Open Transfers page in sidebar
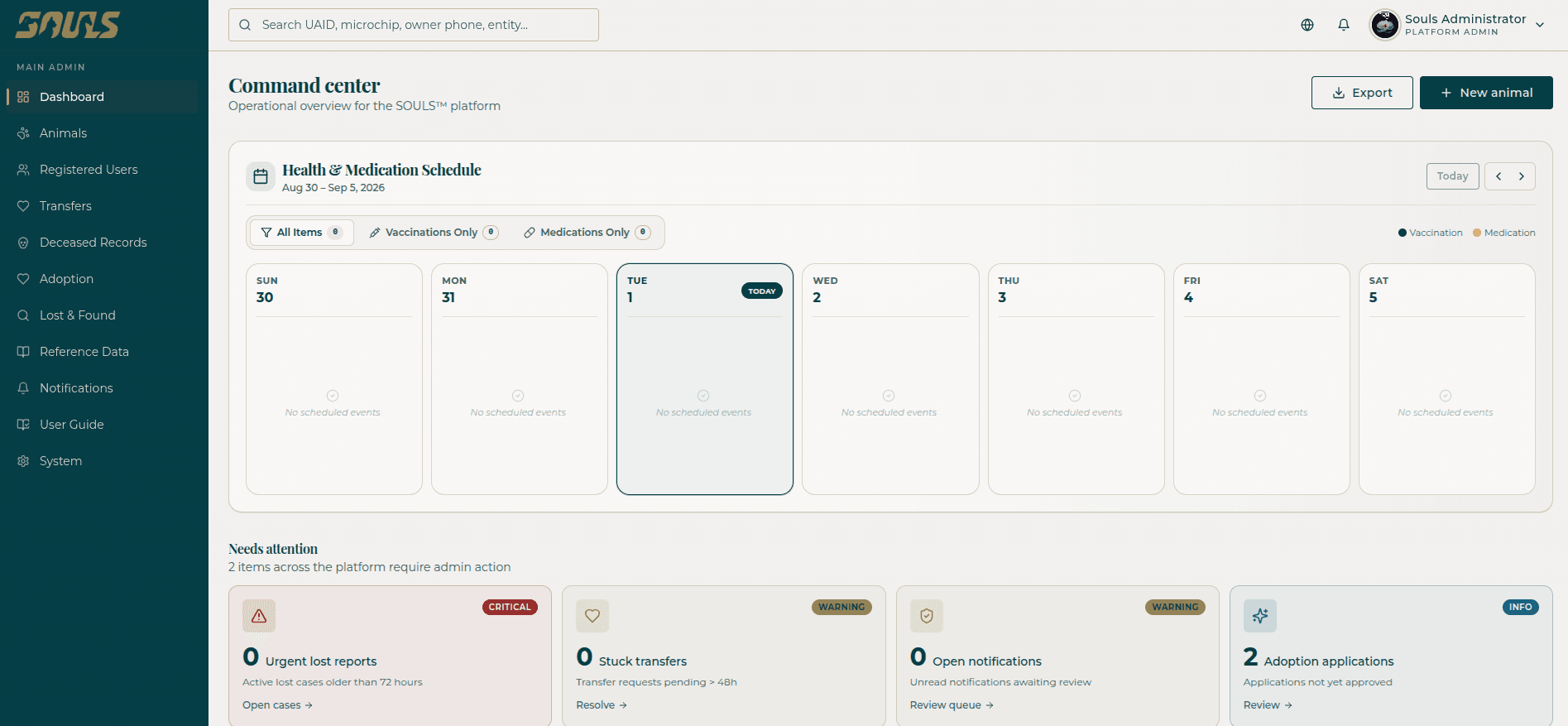This screenshot has width=1568, height=726. pyautogui.click(x=101, y=206)
